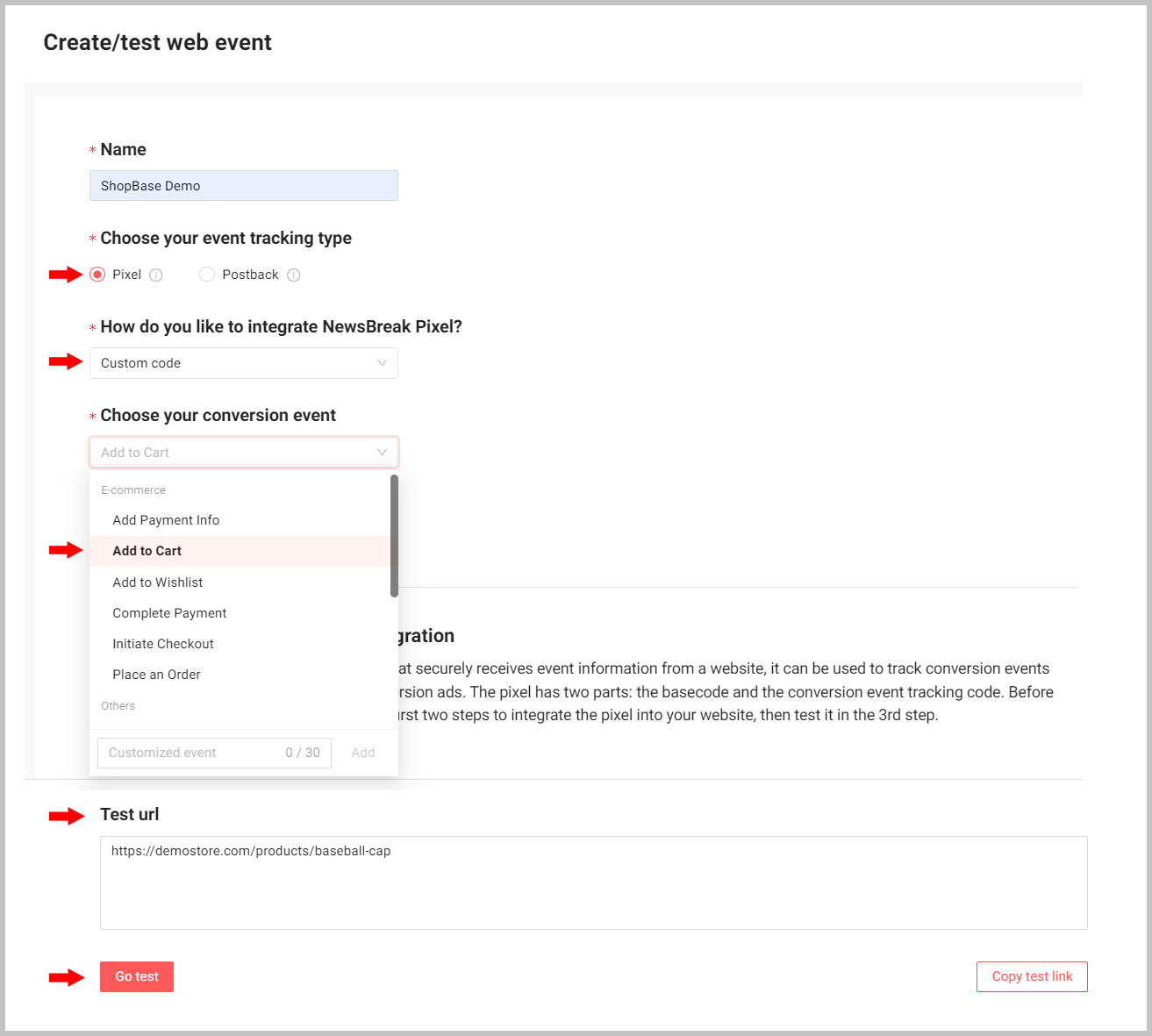Choose Place an Order event
The image size is (1152, 1036).
point(156,675)
